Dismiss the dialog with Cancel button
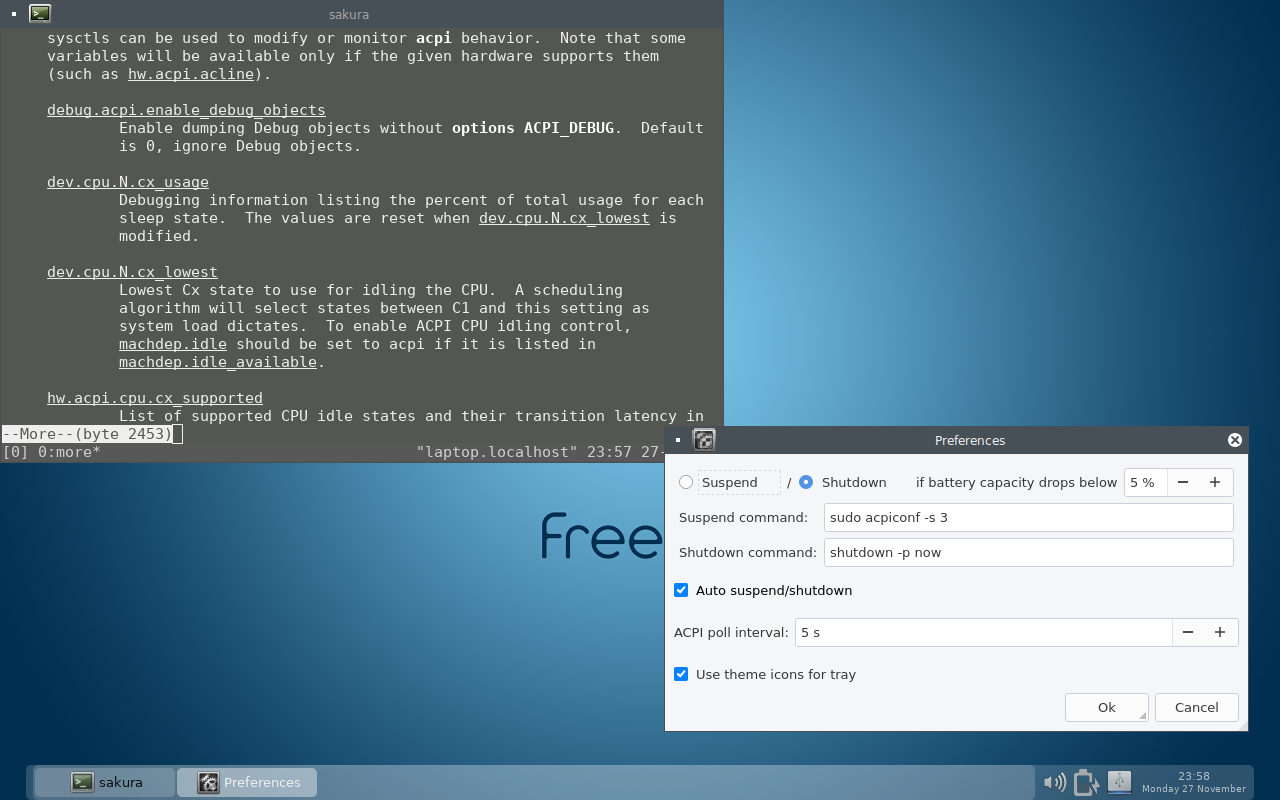The width and height of the screenshot is (1280, 800). point(1197,707)
